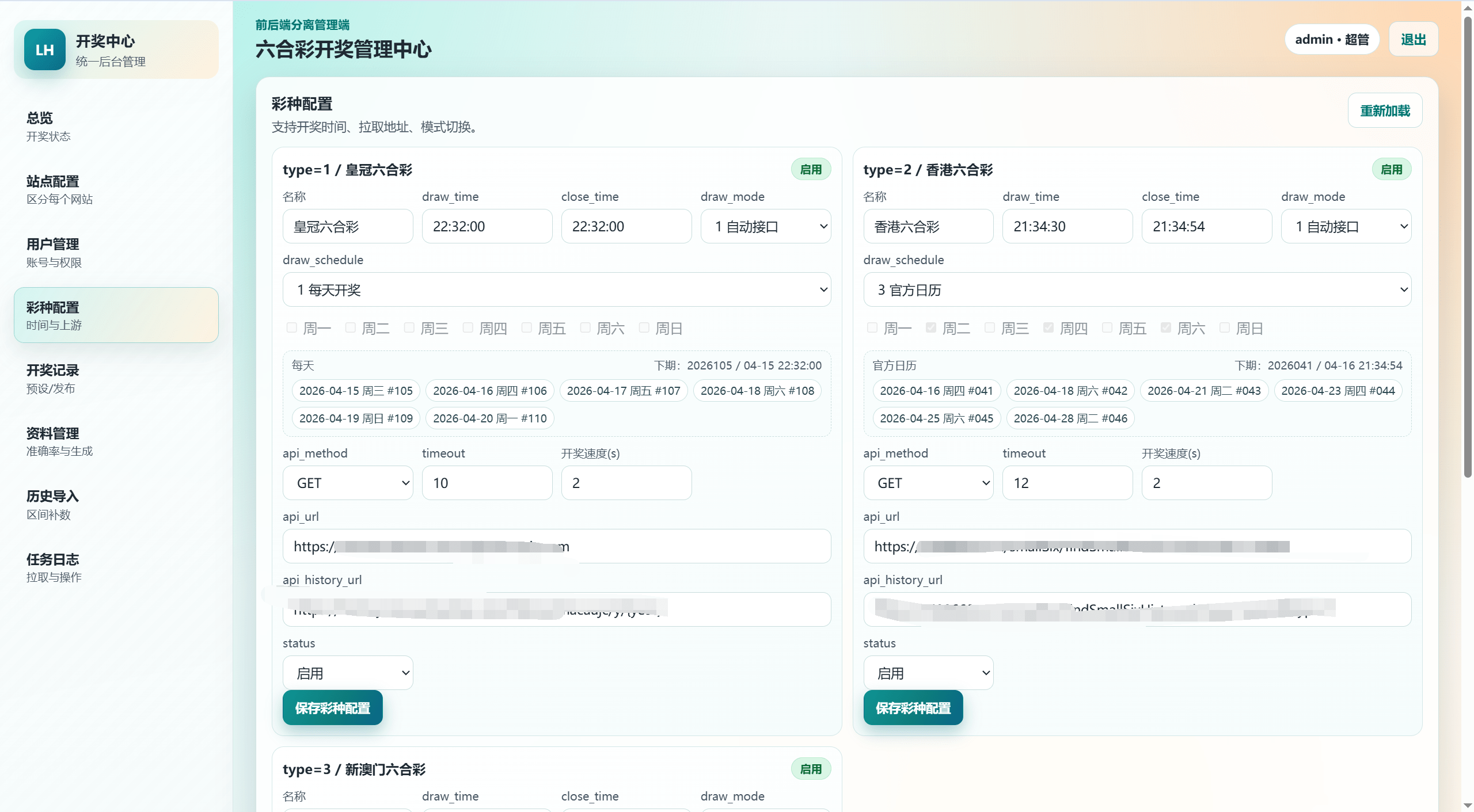
Task: Click the 2026-04-15 周三 #105 chip
Action: (x=356, y=391)
